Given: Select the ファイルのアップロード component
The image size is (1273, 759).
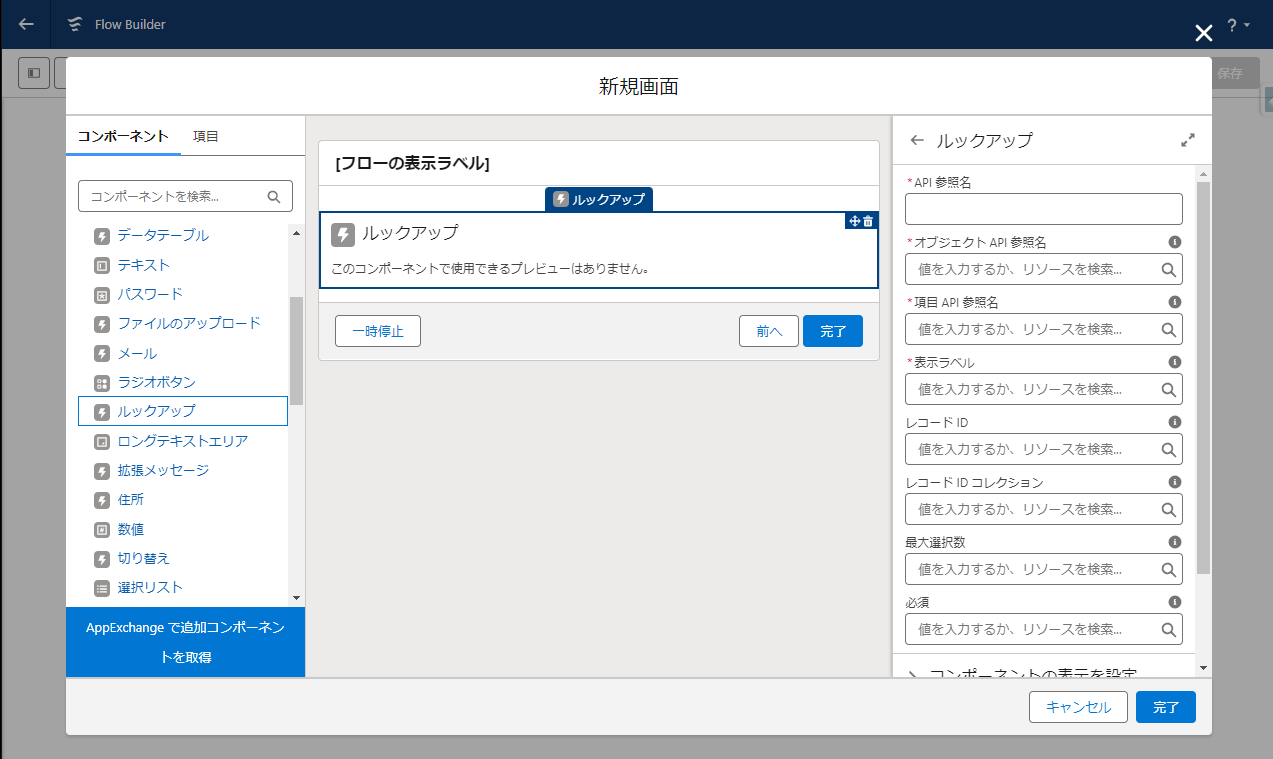Looking at the screenshot, I should click(x=189, y=324).
